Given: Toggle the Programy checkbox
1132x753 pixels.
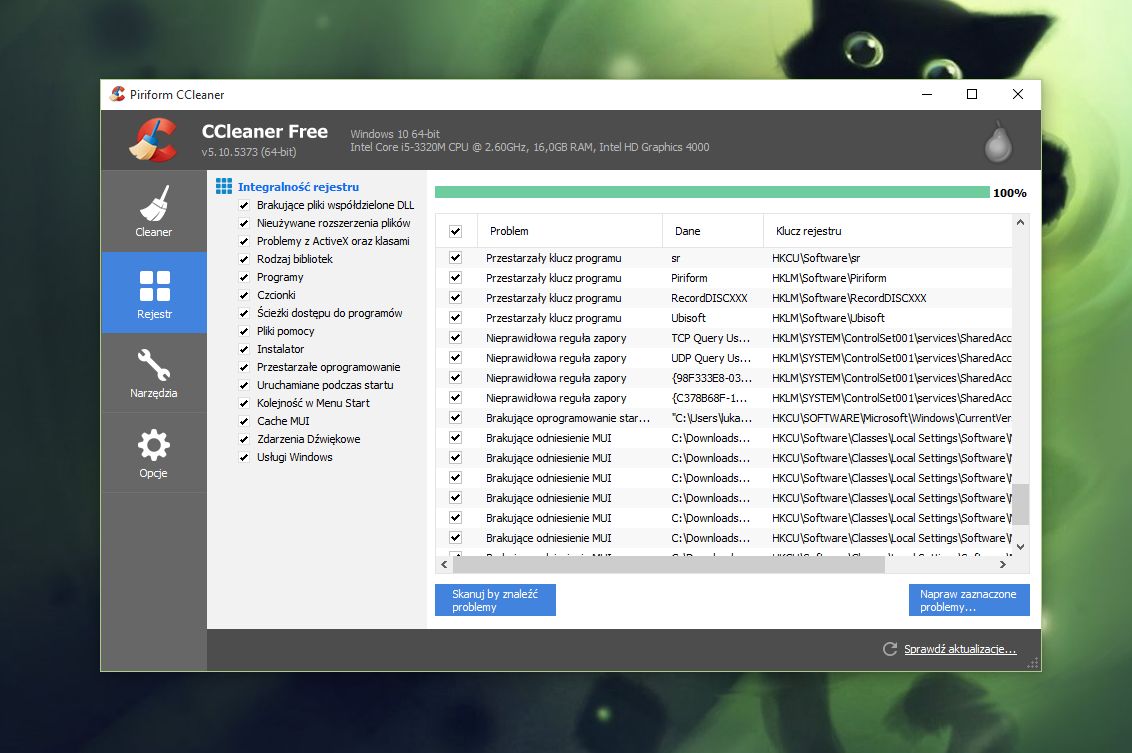Looking at the screenshot, I should pos(244,277).
